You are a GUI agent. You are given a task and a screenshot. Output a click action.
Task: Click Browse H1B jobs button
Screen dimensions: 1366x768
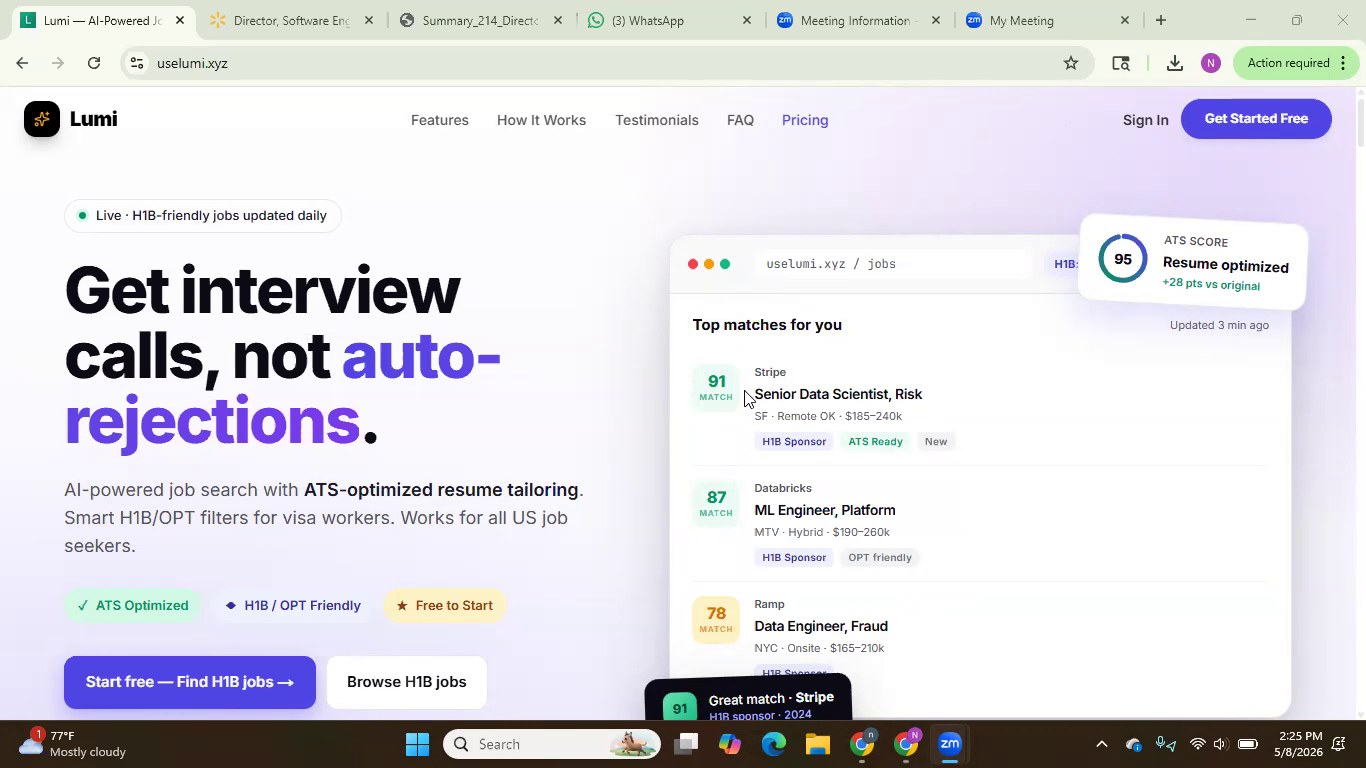click(x=407, y=682)
